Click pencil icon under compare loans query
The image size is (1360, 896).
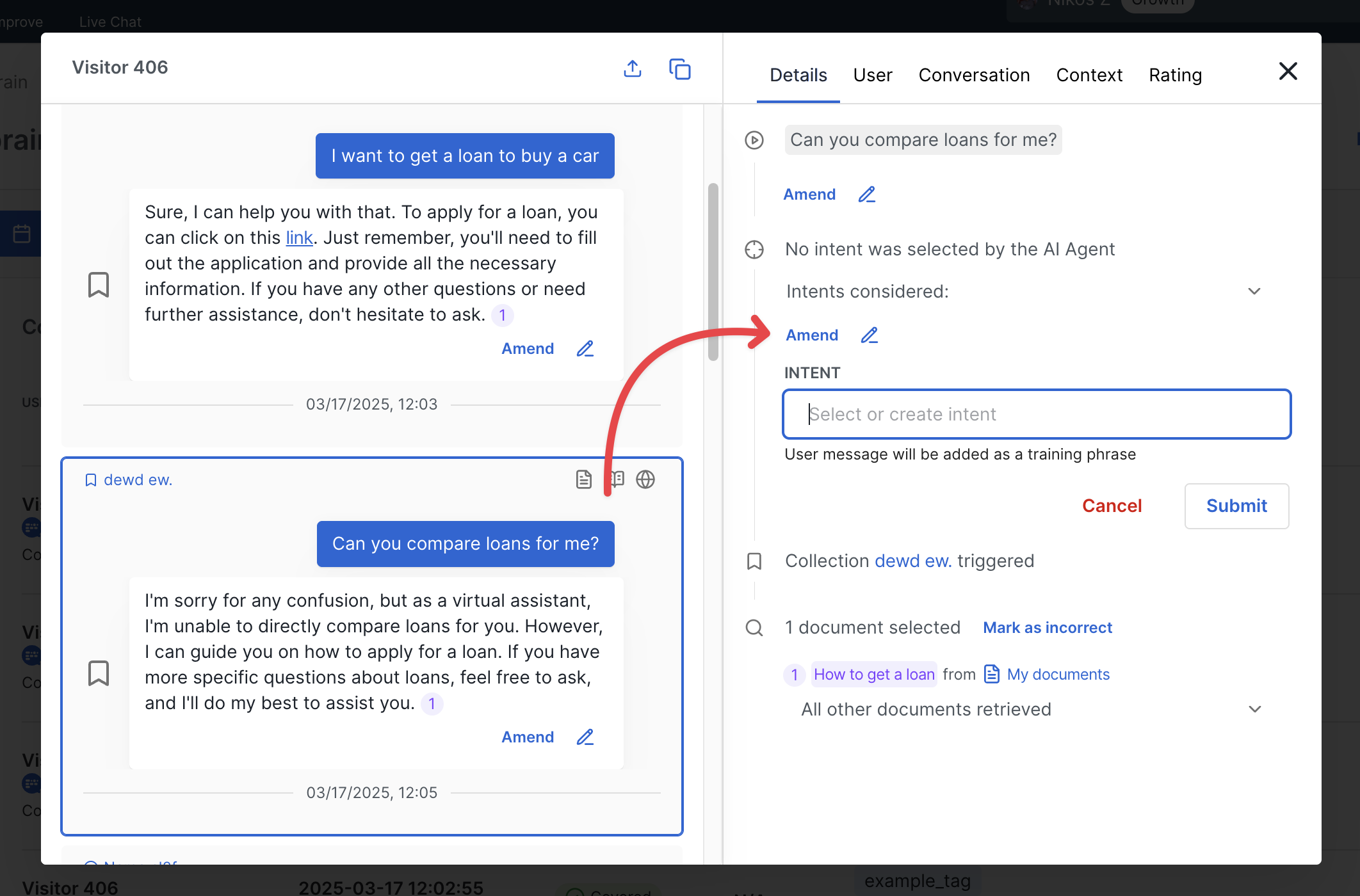(867, 195)
